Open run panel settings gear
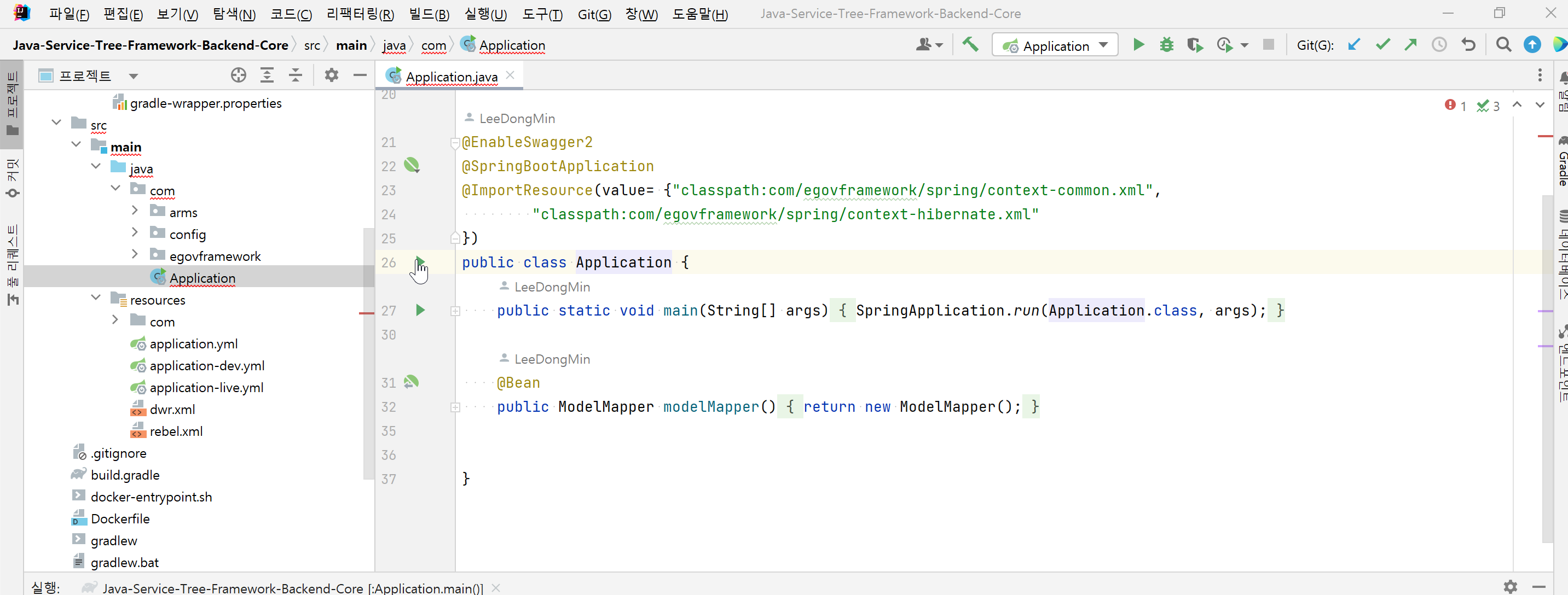 pos(1510,586)
